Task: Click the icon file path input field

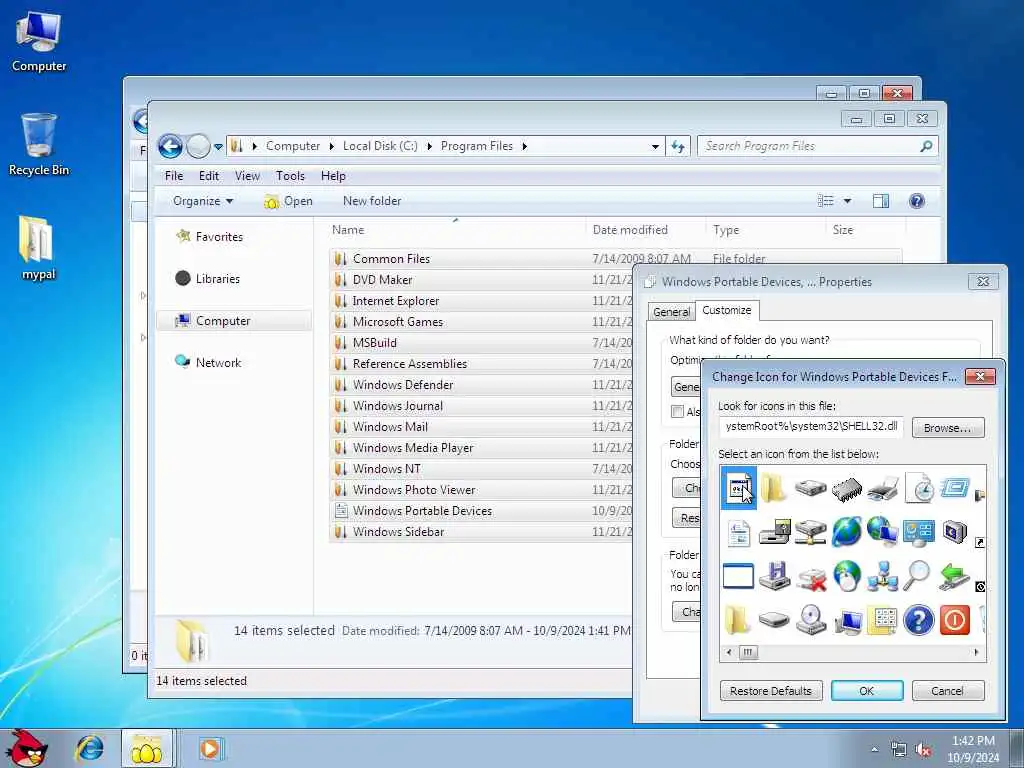Action: click(811, 426)
